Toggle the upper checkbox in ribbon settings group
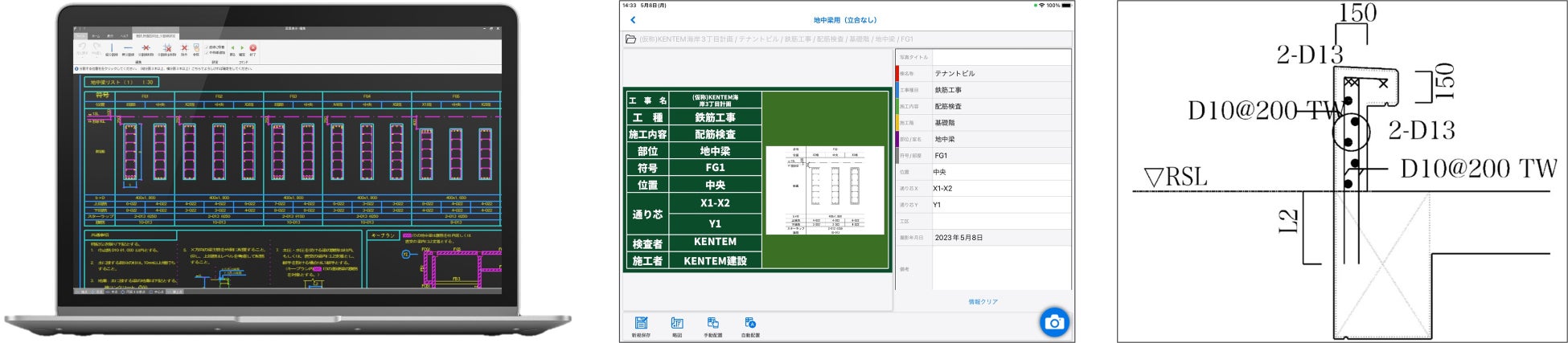This screenshot has height=343, width=1568. (207, 47)
